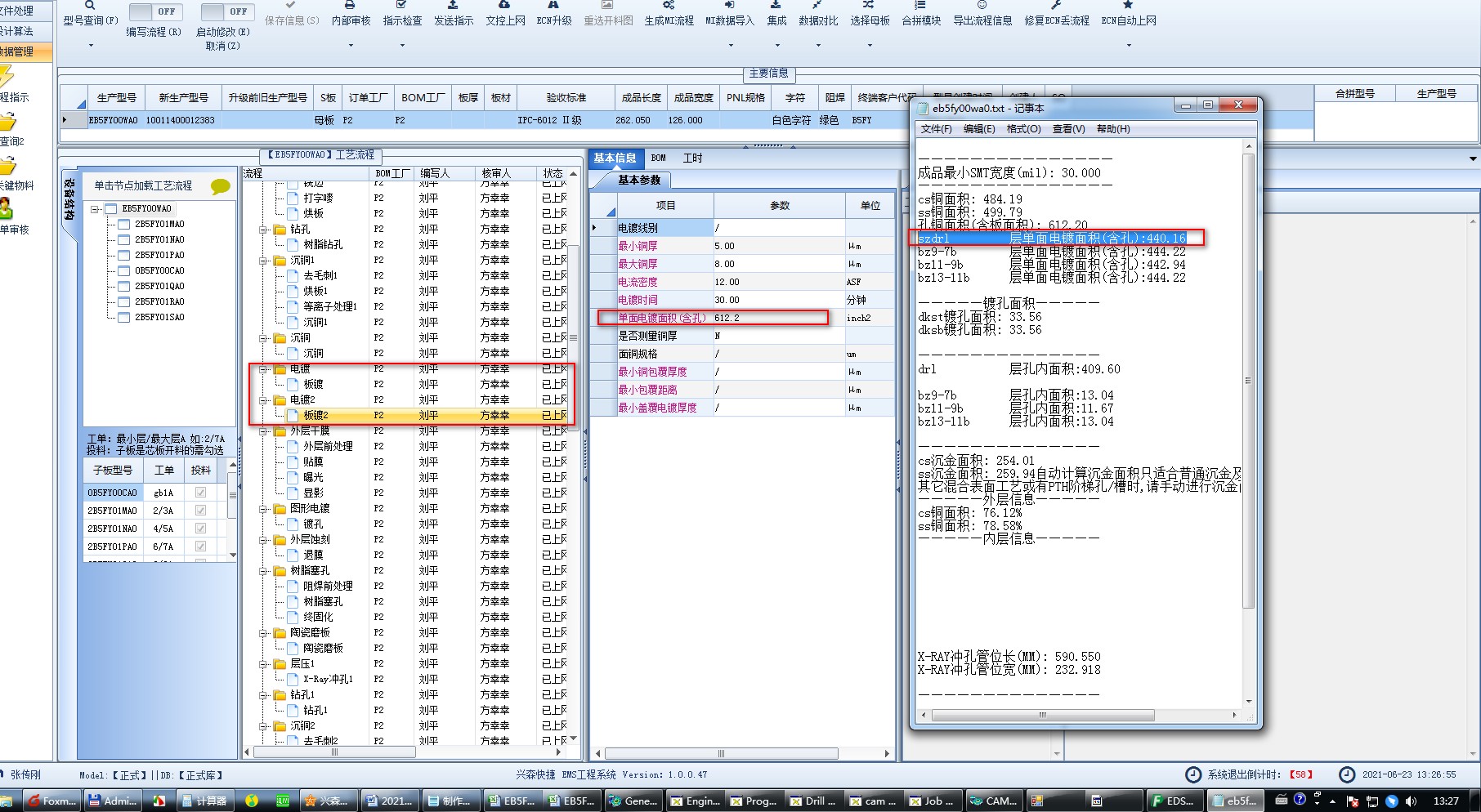Toggle 投料 checkbox for 2B5FY01NA0 row
The width and height of the screenshot is (1481, 812).
pos(200,529)
